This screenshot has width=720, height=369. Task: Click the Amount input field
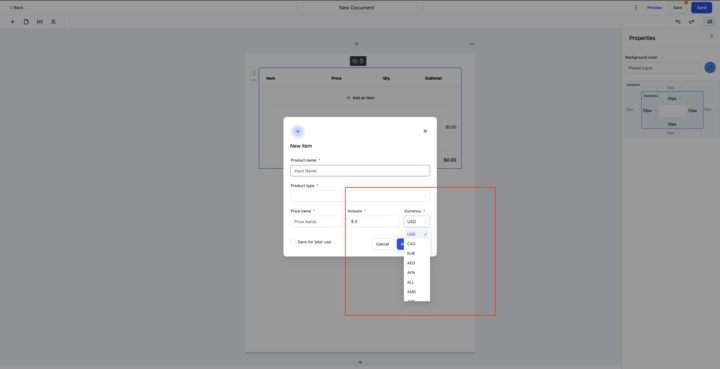[x=373, y=222]
